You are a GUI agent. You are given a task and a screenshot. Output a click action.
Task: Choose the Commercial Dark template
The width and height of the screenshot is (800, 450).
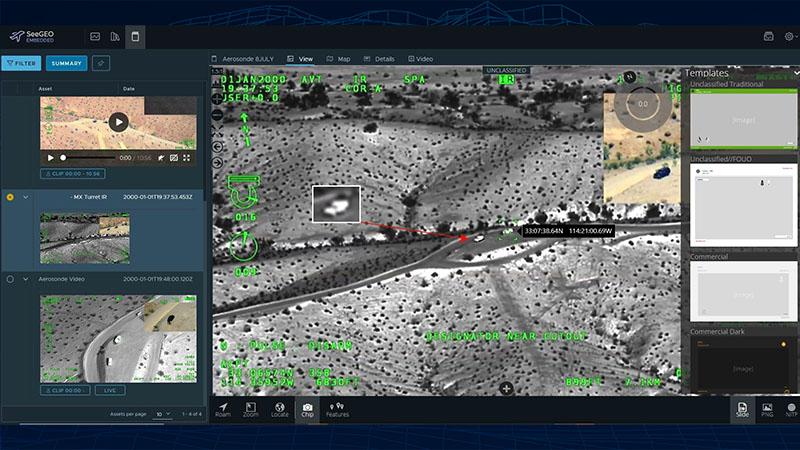click(743, 364)
